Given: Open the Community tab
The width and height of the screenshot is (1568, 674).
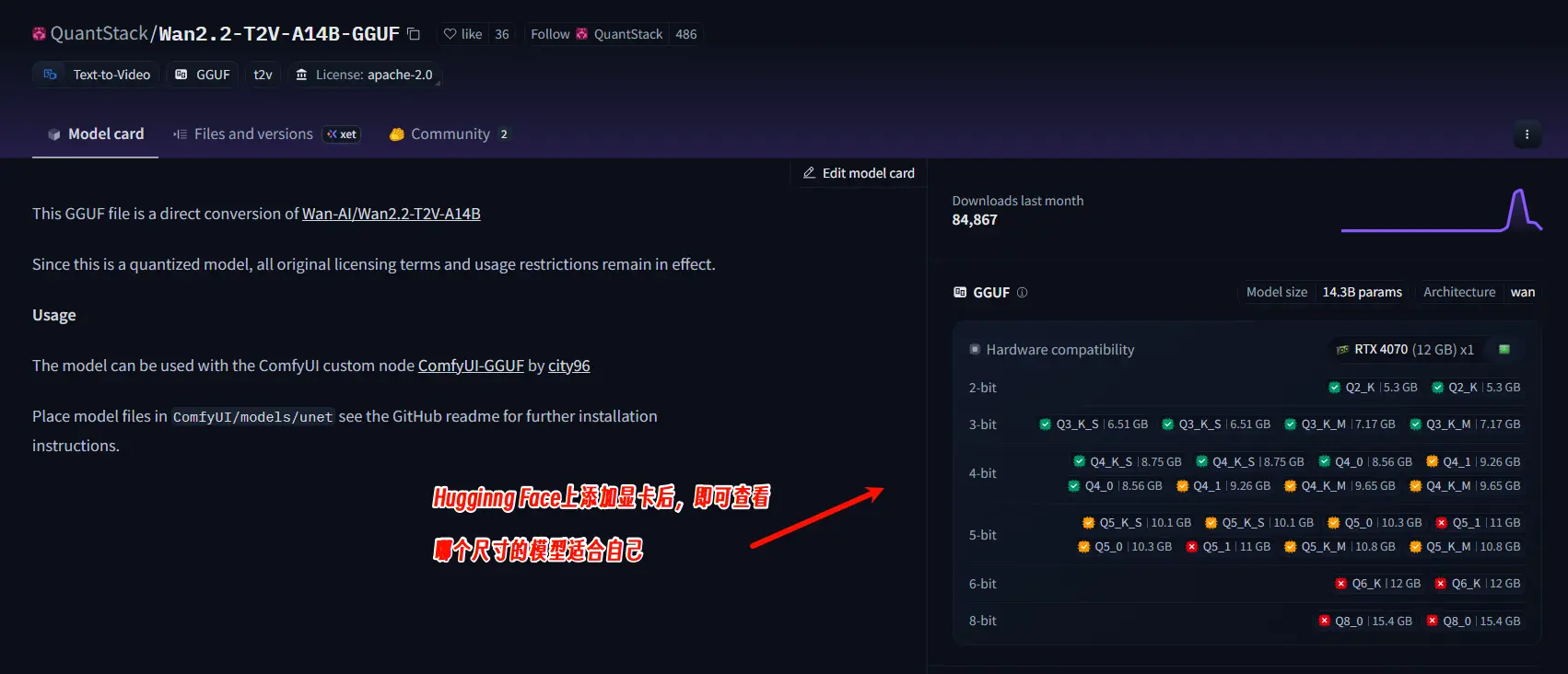Looking at the screenshot, I should (x=450, y=134).
